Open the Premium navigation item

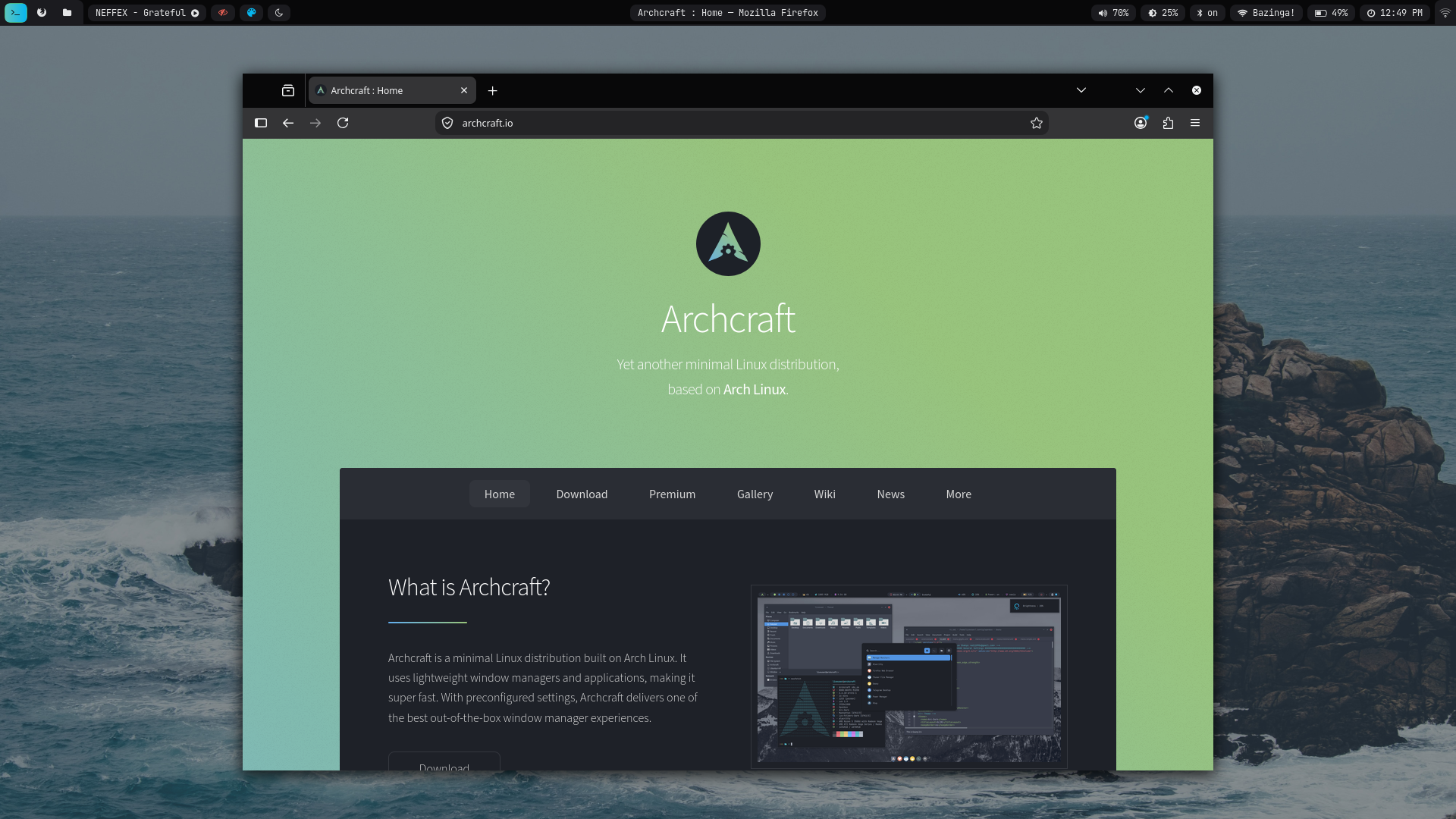coord(672,494)
